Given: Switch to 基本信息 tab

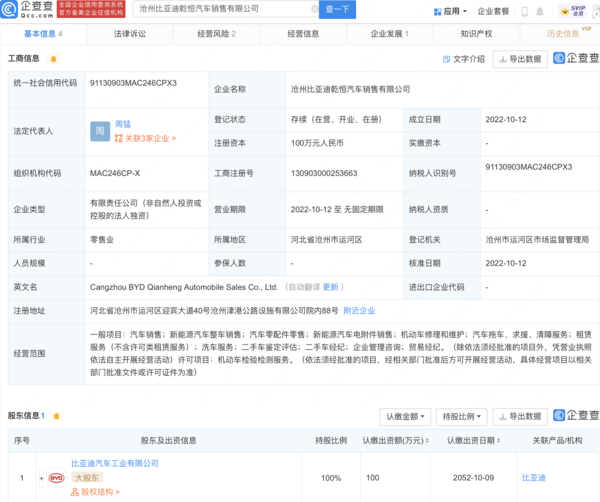Looking at the screenshot, I should coord(43,34).
